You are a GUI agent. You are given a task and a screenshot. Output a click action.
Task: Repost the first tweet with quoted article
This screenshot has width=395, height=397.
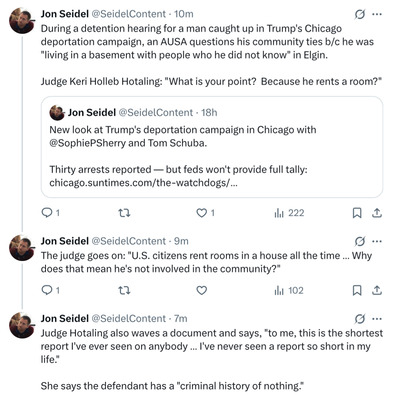tap(124, 213)
